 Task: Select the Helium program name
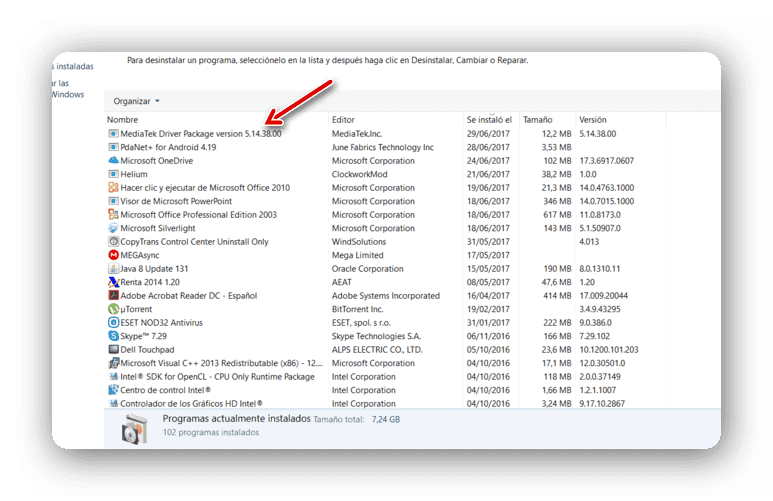(134, 174)
